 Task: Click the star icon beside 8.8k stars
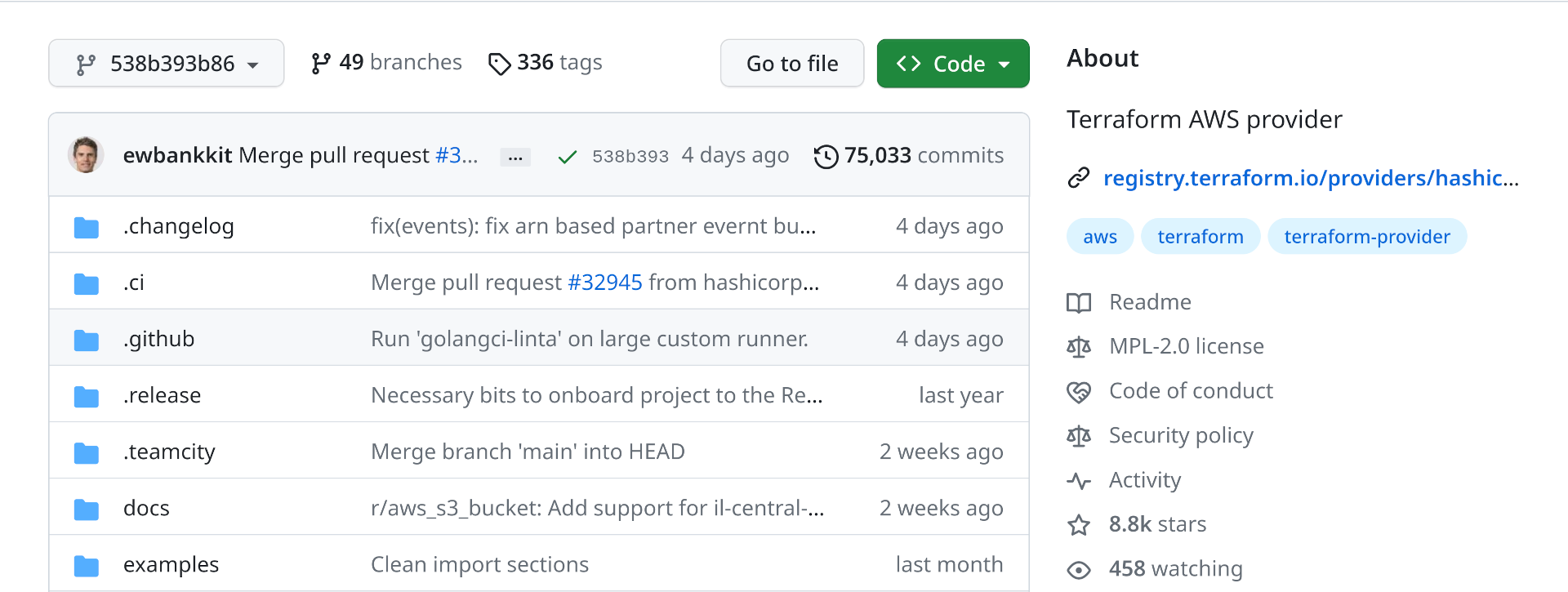click(x=1079, y=525)
